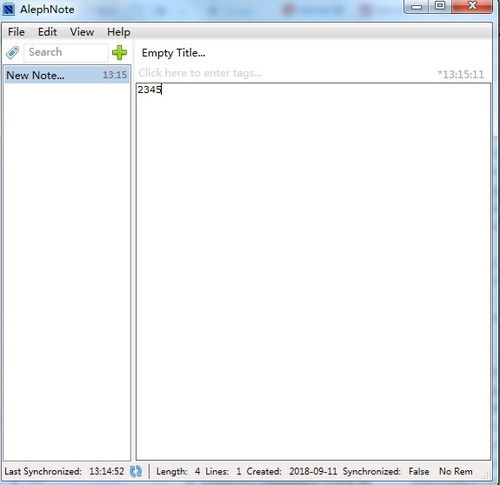Viewport: 500px width, 485px height.
Task: Open the Help menu
Action: point(118,32)
